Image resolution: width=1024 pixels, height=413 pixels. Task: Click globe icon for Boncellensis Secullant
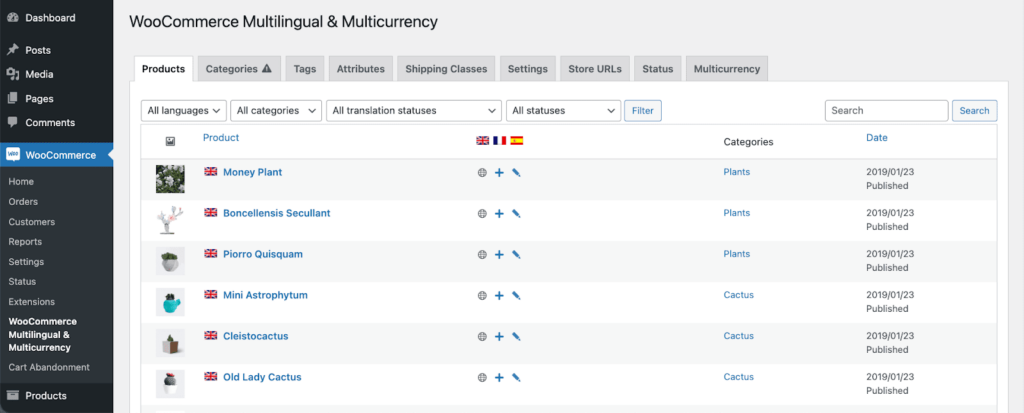pyautogui.click(x=482, y=214)
